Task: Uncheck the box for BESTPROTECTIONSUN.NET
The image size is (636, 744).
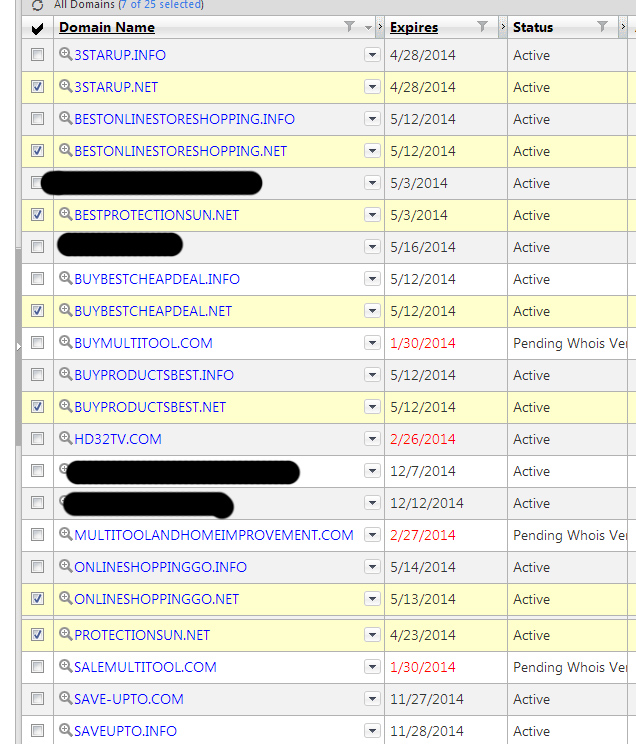Action: (37, 215)
